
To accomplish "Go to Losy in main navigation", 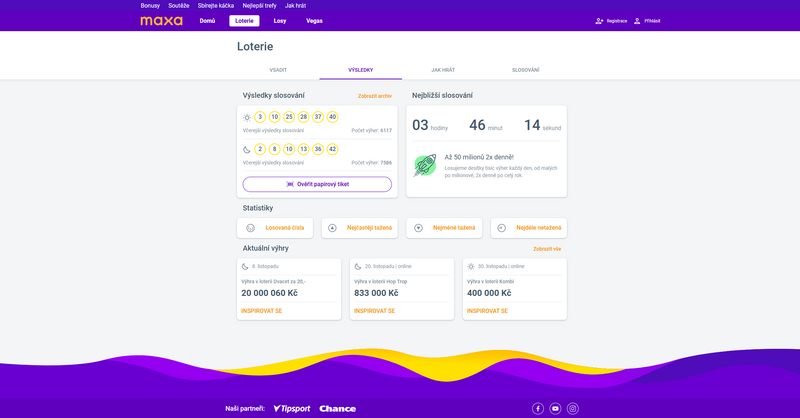I will [280, 20].
